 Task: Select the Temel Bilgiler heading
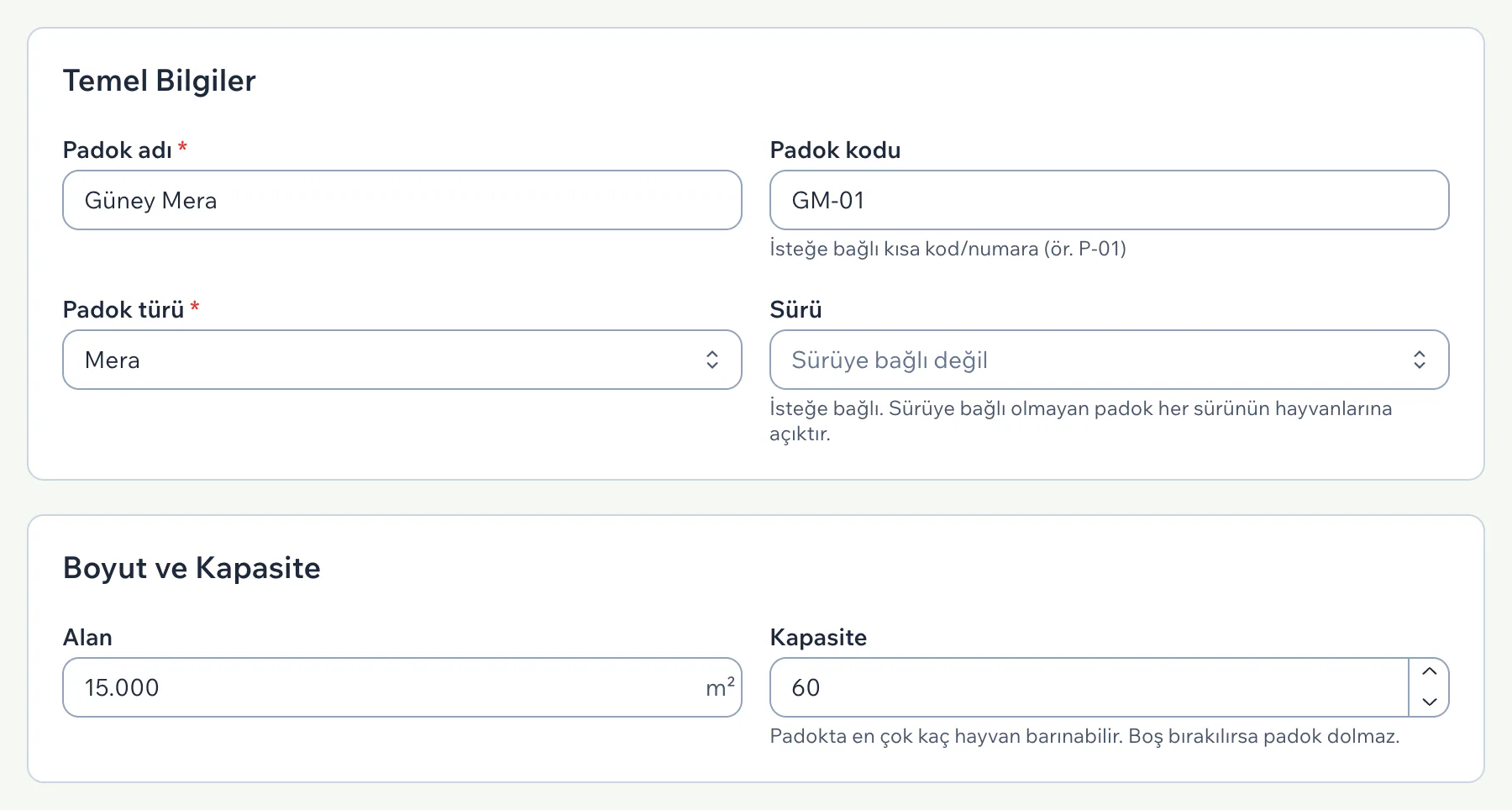tap(160, 81)
